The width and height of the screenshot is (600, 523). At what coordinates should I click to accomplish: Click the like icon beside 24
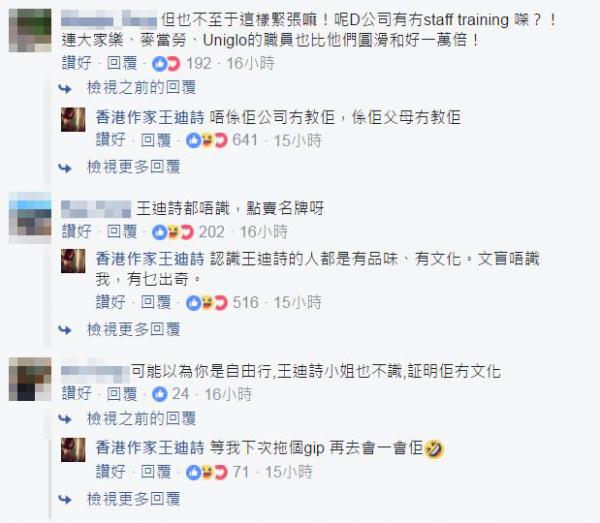tap(160, 394)
